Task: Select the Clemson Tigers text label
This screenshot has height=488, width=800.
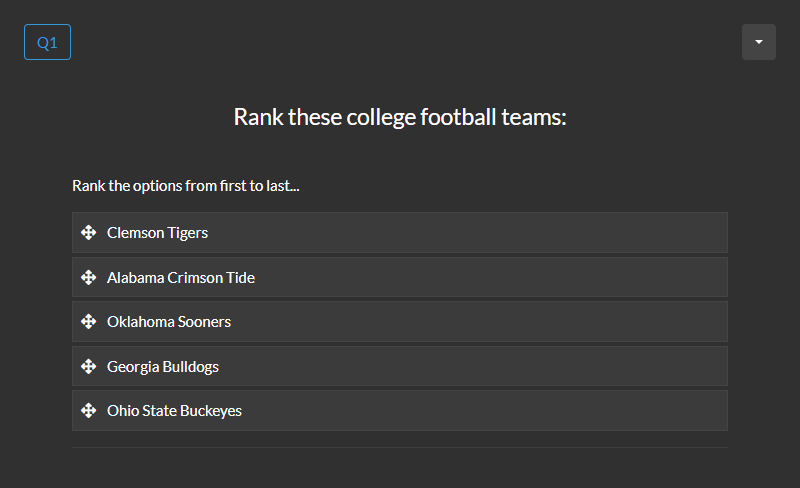Action: tap(157, 233)
